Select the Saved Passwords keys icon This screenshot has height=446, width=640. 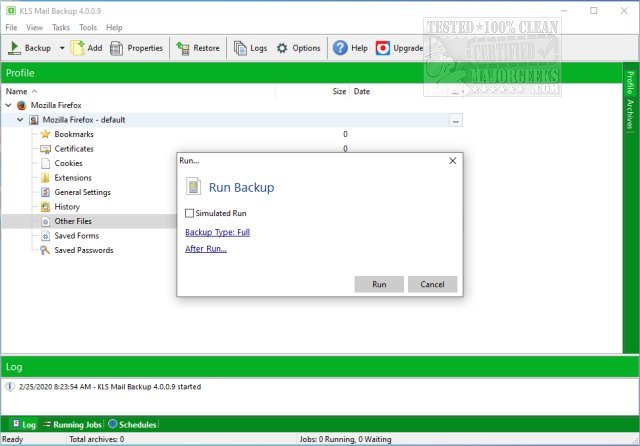pos(45,250)
